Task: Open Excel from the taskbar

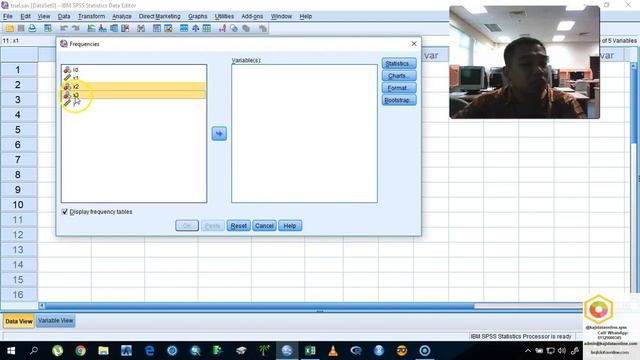Action: pyautogui.click(x=310, y=351)
